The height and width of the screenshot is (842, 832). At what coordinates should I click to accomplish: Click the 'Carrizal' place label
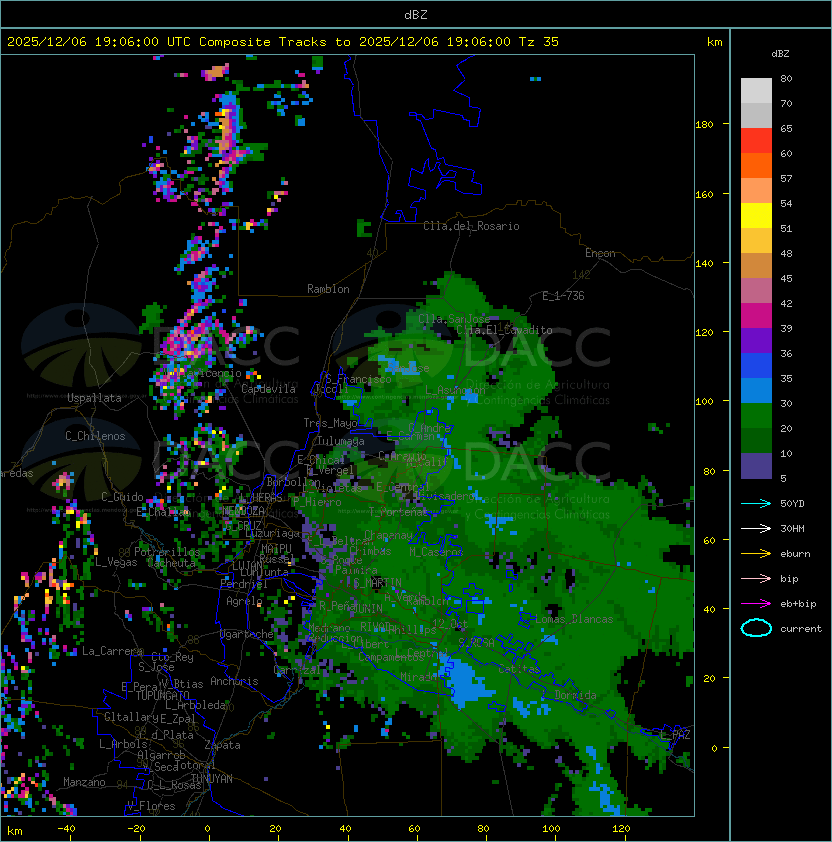[x=297, y=670]
